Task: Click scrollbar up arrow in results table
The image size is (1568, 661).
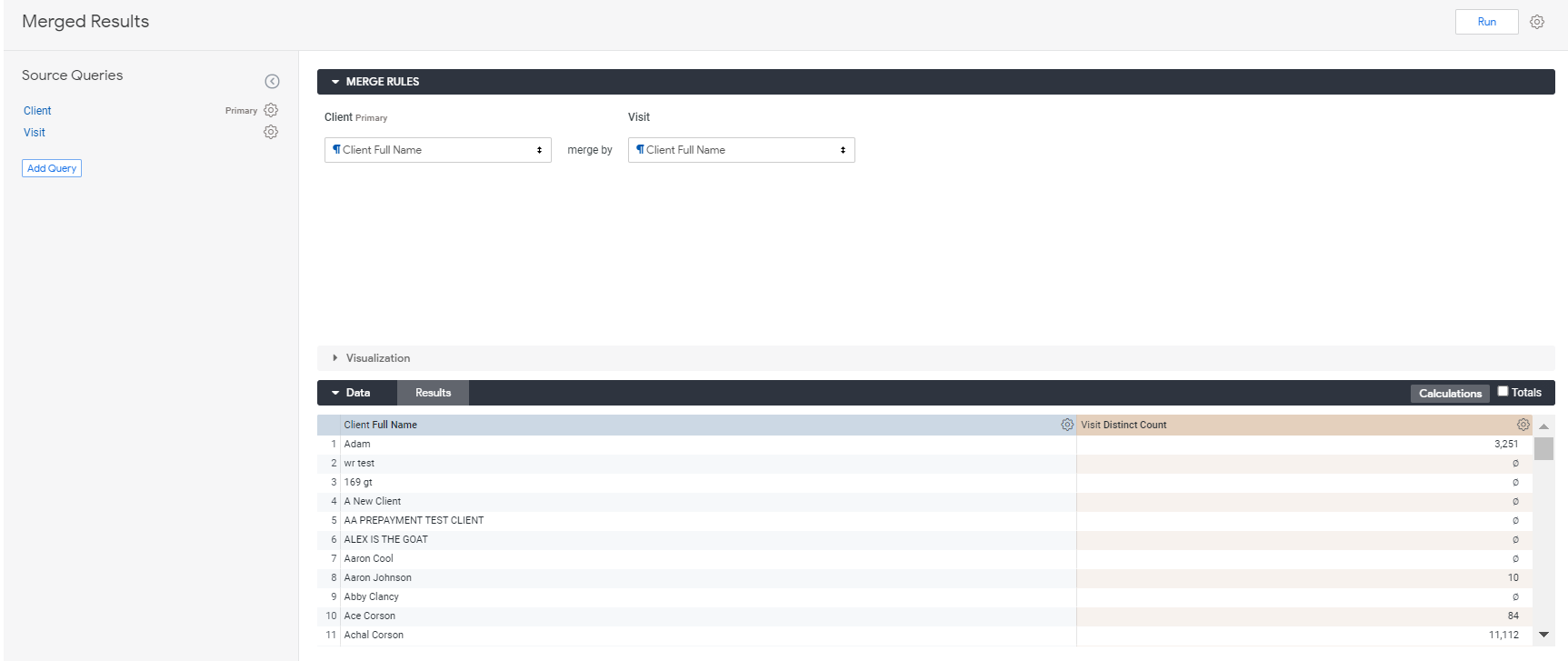Action: coord(1543,426)
